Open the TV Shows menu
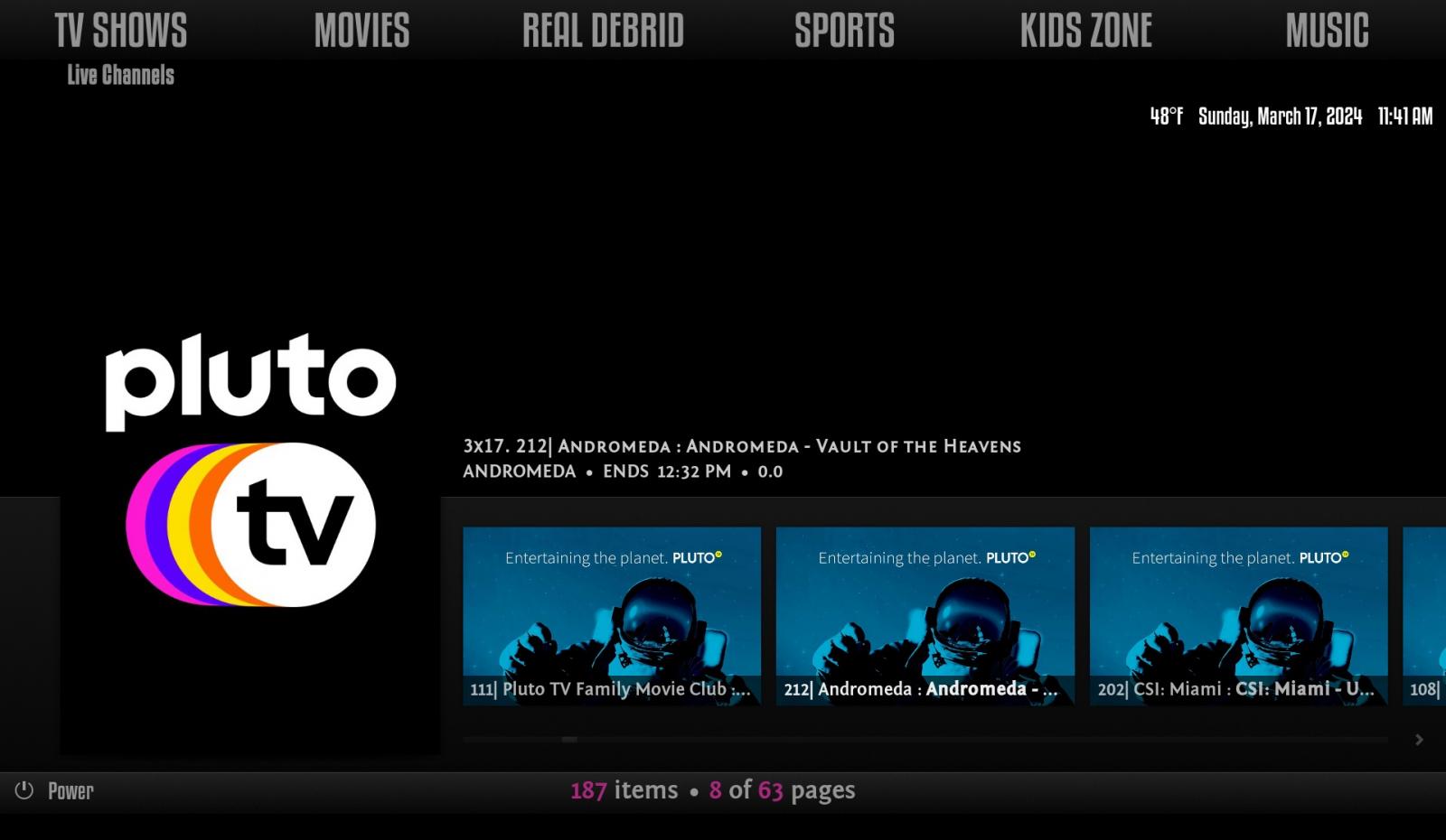Viewport: 1446px width, 840px height. pyautogui.click(x=120, y=31)
